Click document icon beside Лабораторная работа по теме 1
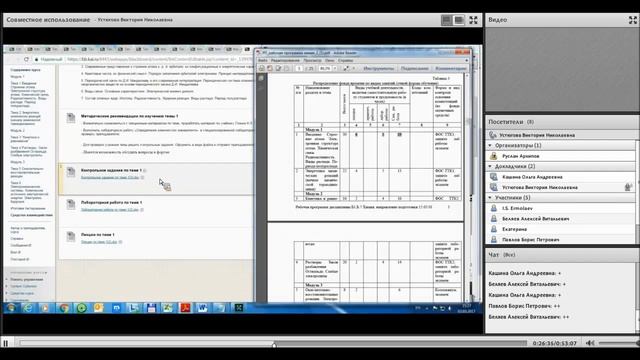 (x=71, y=204)
